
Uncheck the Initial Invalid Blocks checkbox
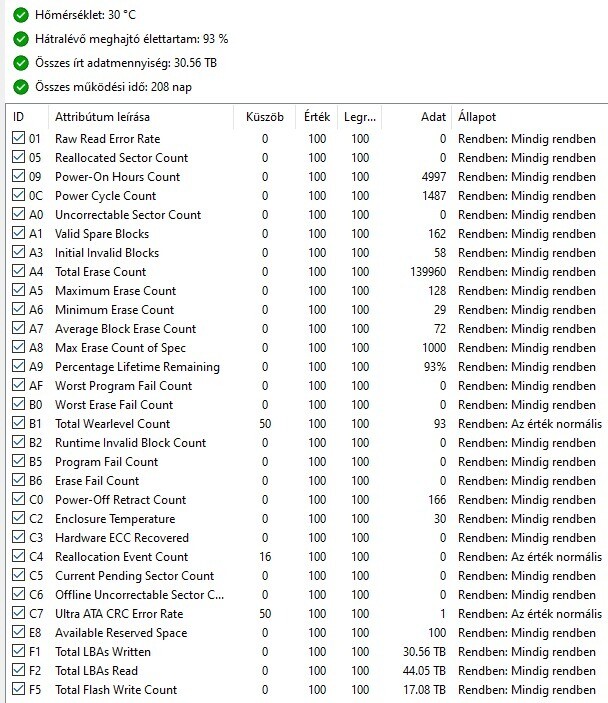click(18, 252)
